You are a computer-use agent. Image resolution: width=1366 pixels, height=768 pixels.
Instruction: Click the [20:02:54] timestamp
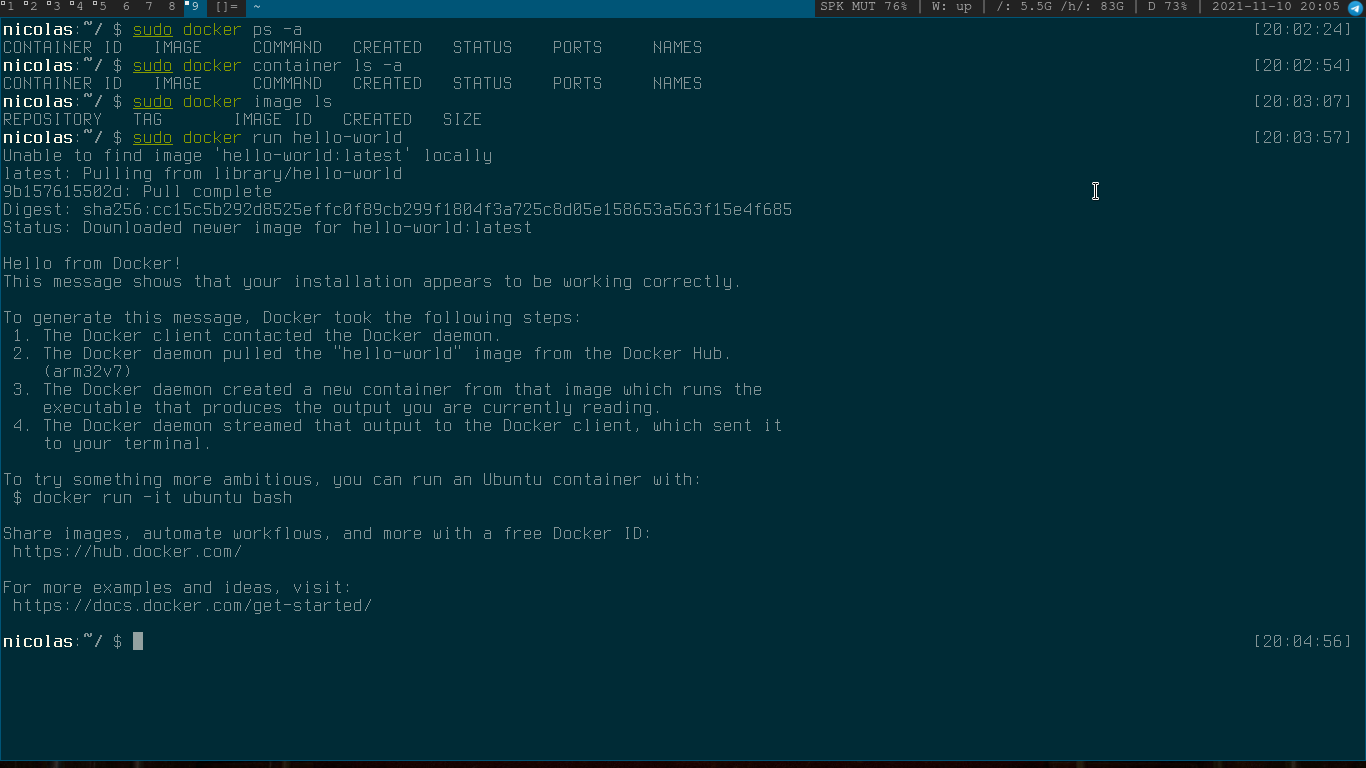click(1302, 66)
